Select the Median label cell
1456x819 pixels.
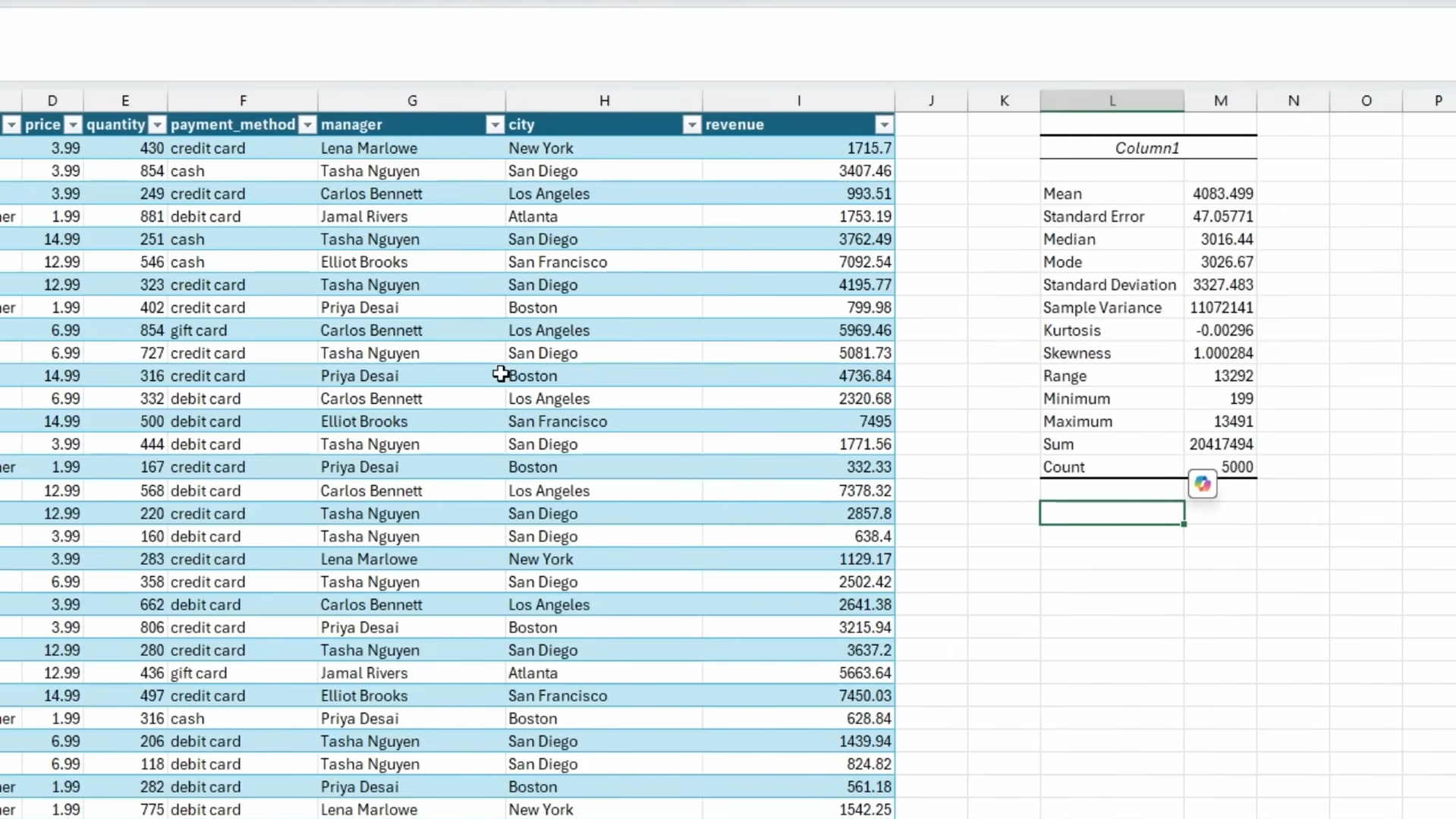[x=1112, y=239]
